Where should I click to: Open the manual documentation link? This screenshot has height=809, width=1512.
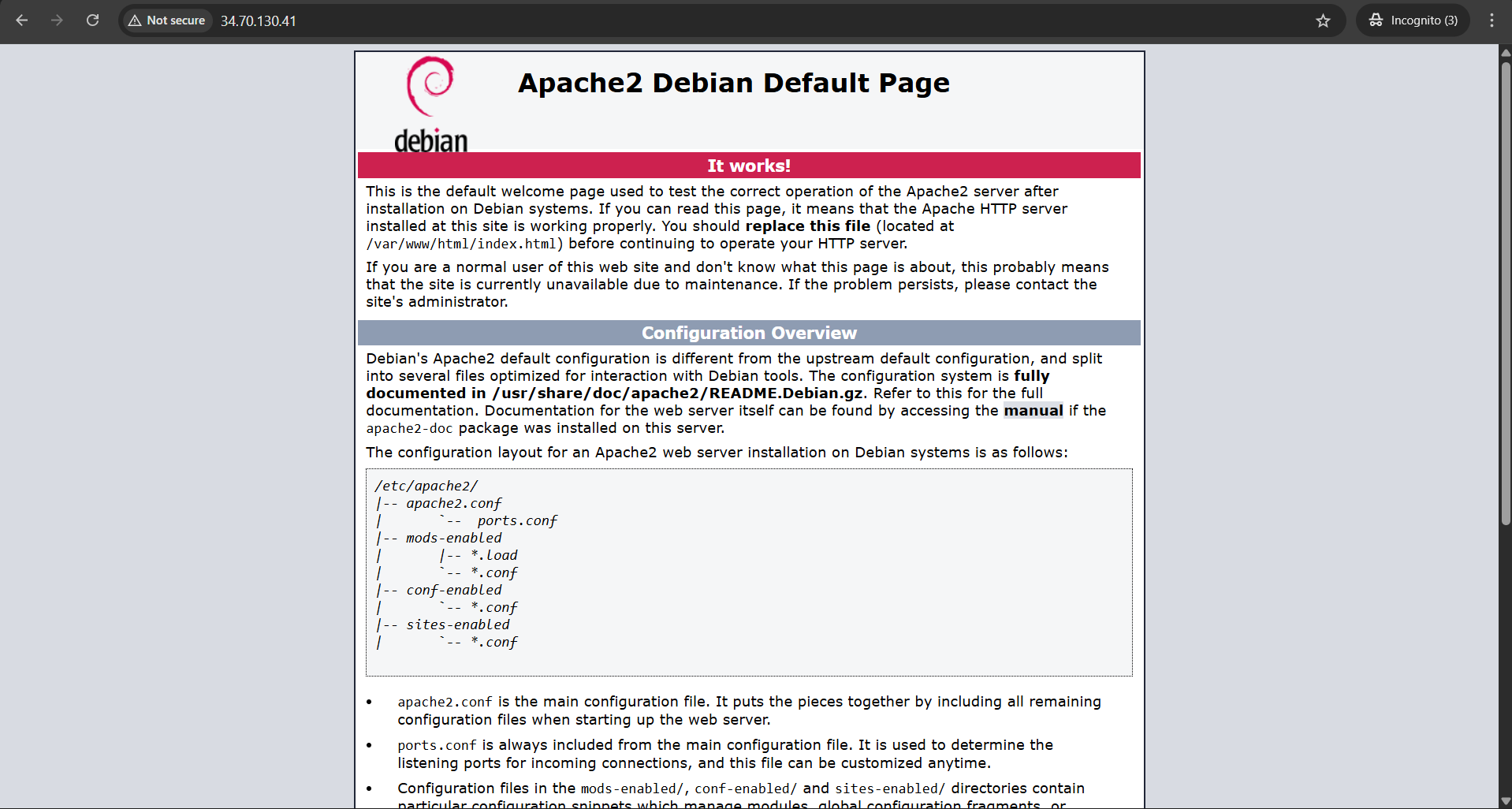pos(1033,411)
